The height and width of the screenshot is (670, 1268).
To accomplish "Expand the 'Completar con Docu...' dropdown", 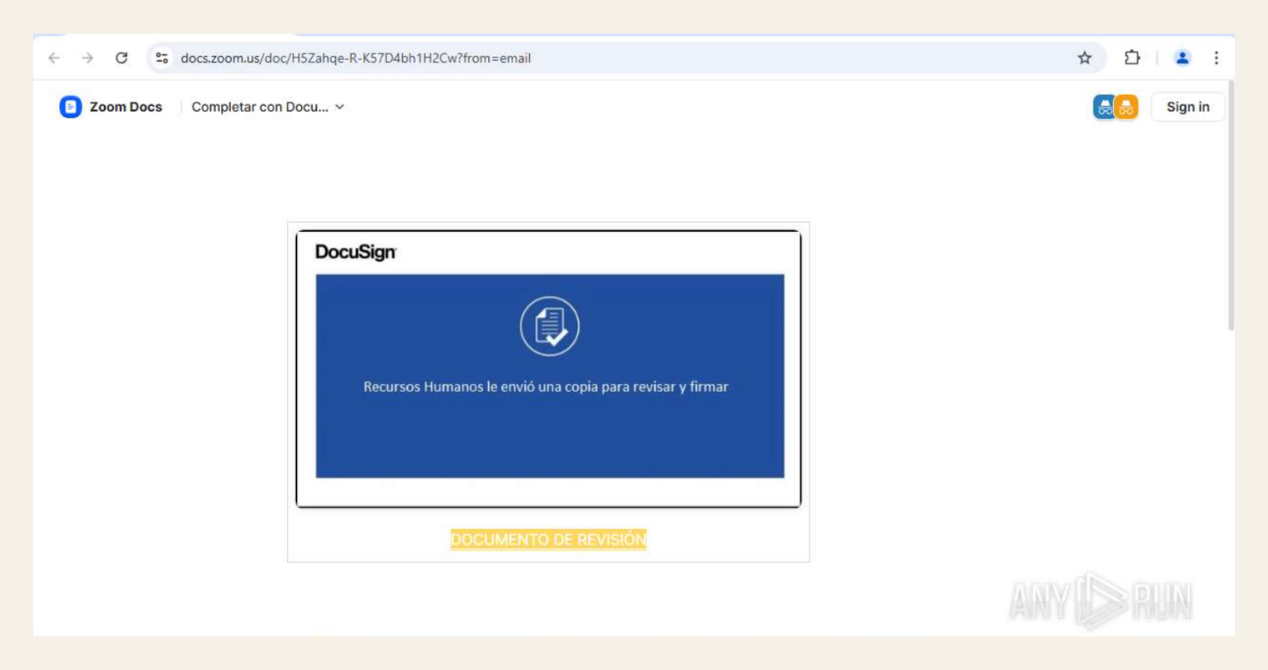I will 337,106.
